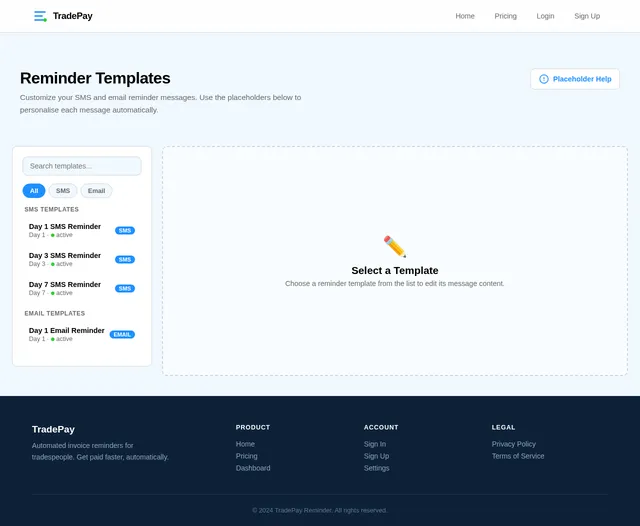Image resolution: width=640 pixels, height=526 pixels.
Task: Click the 'SMS TEMPLATES' section label
Action: tap(51, 209)
